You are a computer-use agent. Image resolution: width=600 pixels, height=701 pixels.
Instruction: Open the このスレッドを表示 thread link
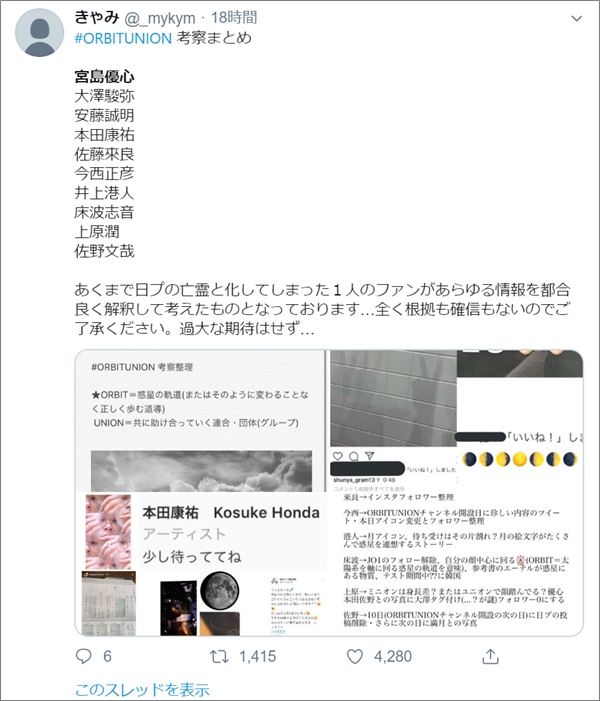coord(142,689)
